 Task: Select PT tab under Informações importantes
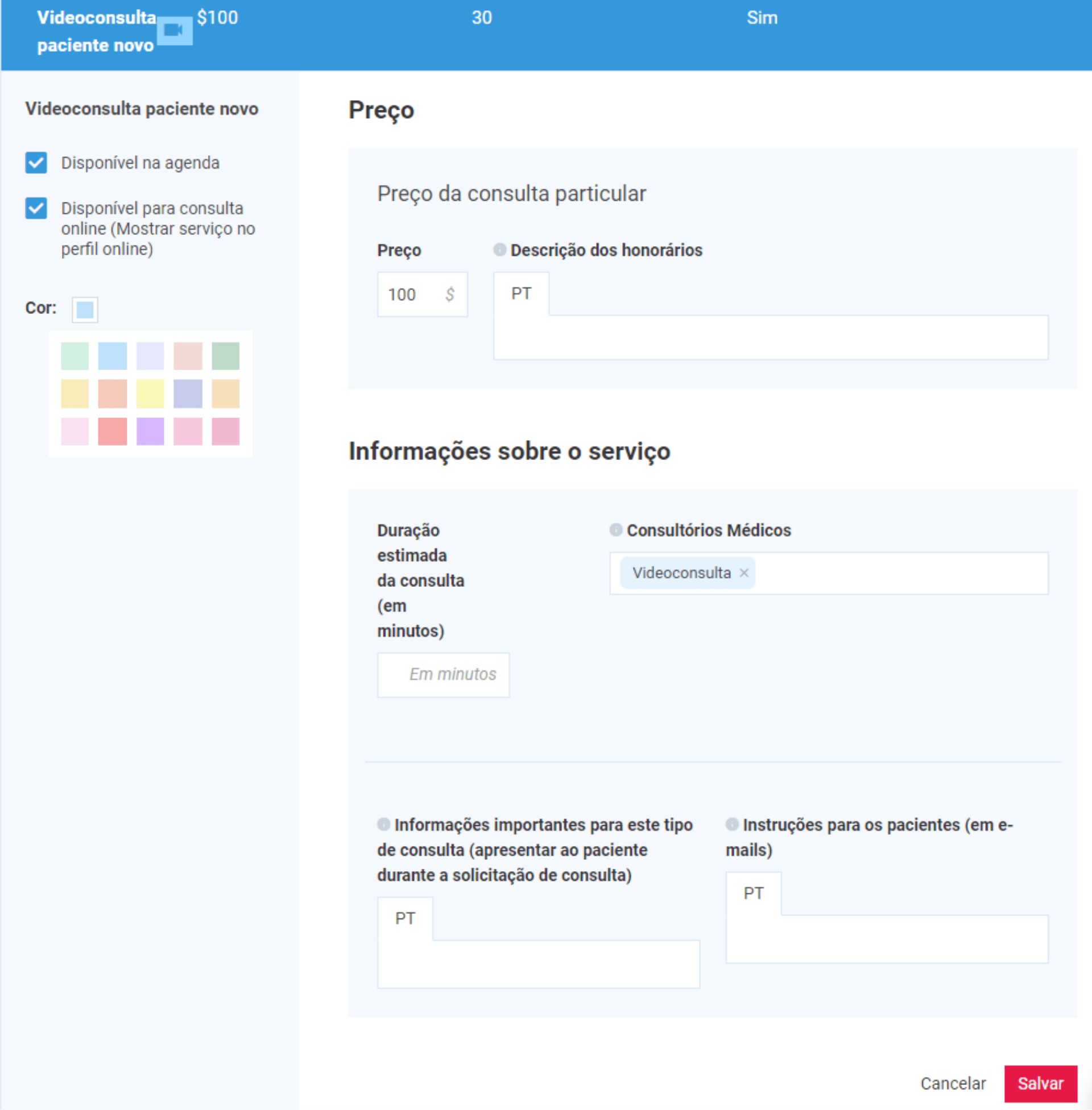405,918
